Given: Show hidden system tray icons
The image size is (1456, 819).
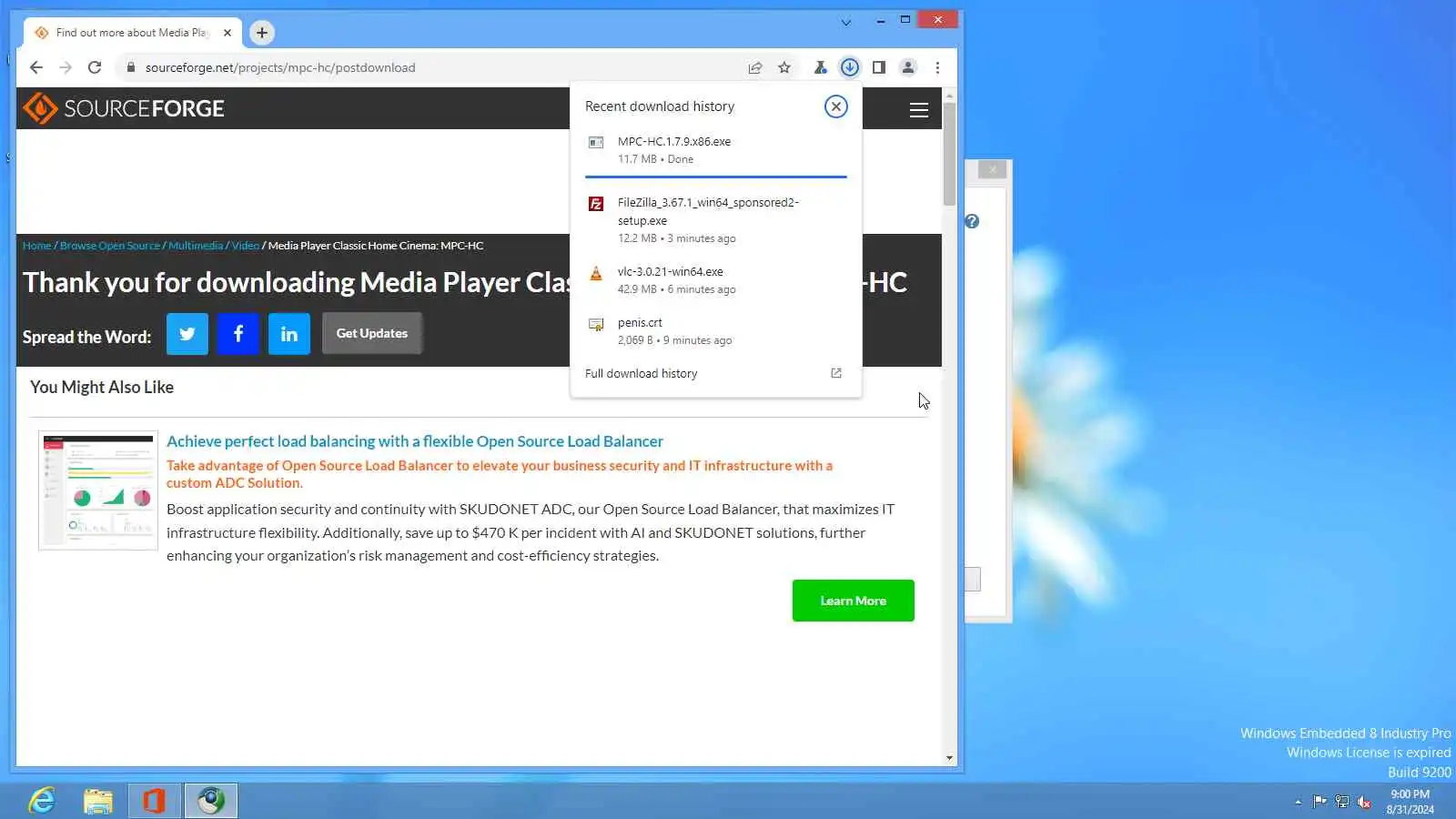Looking at the screenshot, I should 1299,802.
